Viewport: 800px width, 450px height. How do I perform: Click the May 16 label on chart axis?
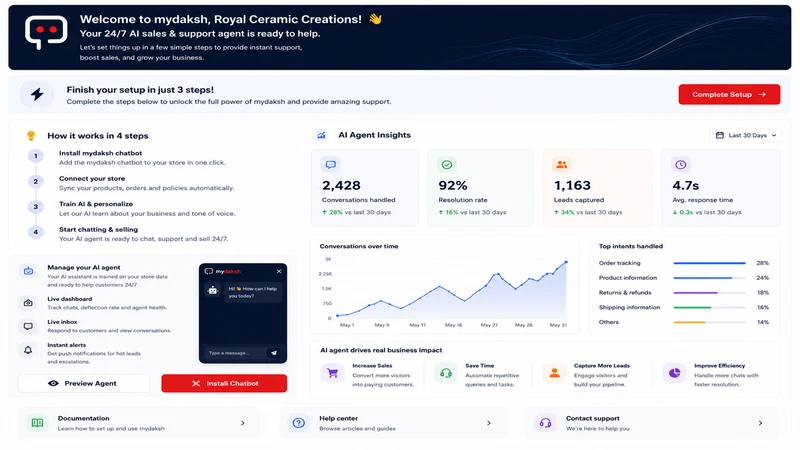[453, 325]
